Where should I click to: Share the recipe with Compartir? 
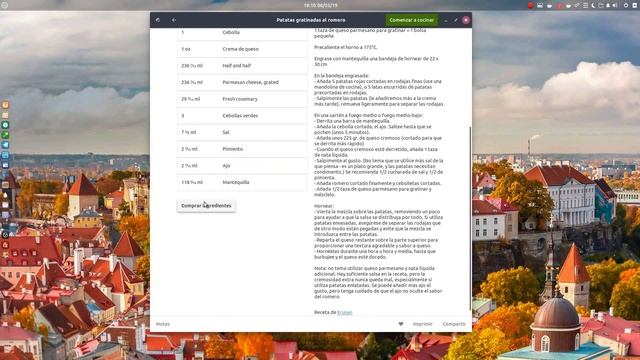tap(454, 324)
